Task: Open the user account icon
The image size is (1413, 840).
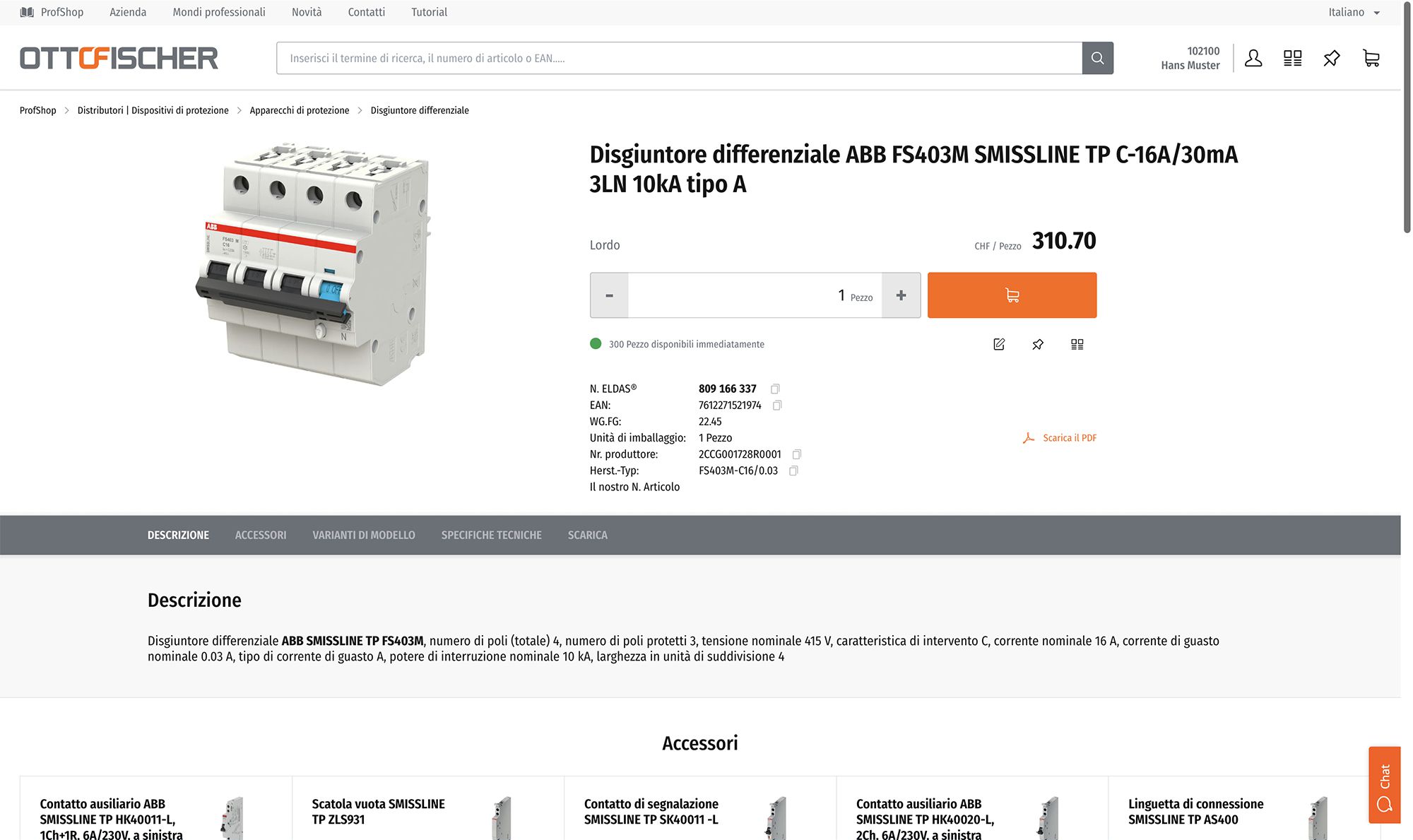Action: pos(1253,58)
